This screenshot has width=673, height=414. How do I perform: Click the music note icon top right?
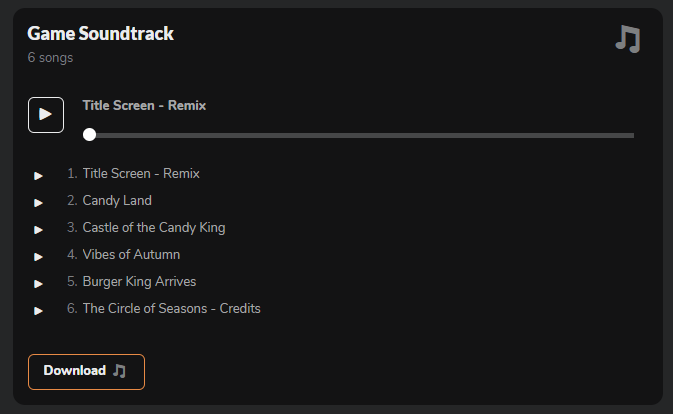(627, 39)
